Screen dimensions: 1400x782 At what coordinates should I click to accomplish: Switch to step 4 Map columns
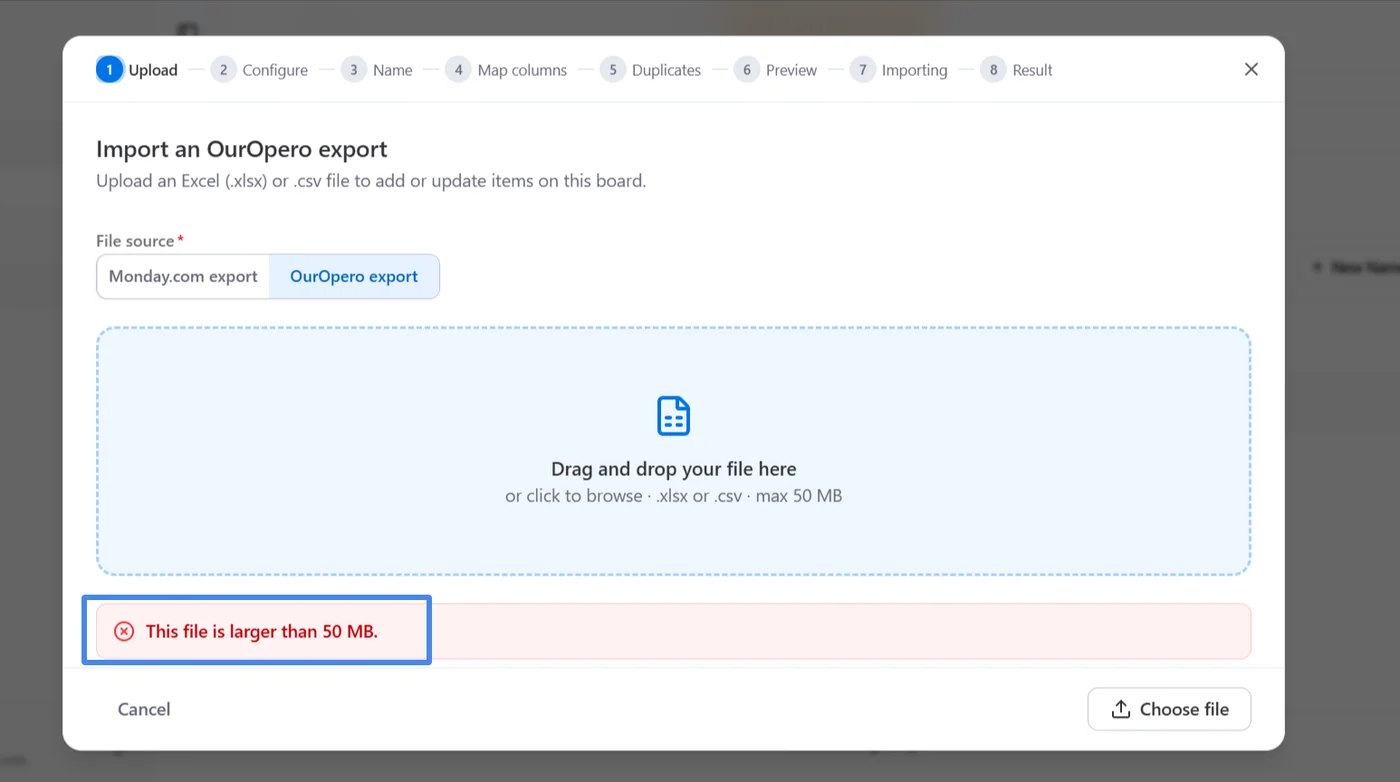coord(506,70)
